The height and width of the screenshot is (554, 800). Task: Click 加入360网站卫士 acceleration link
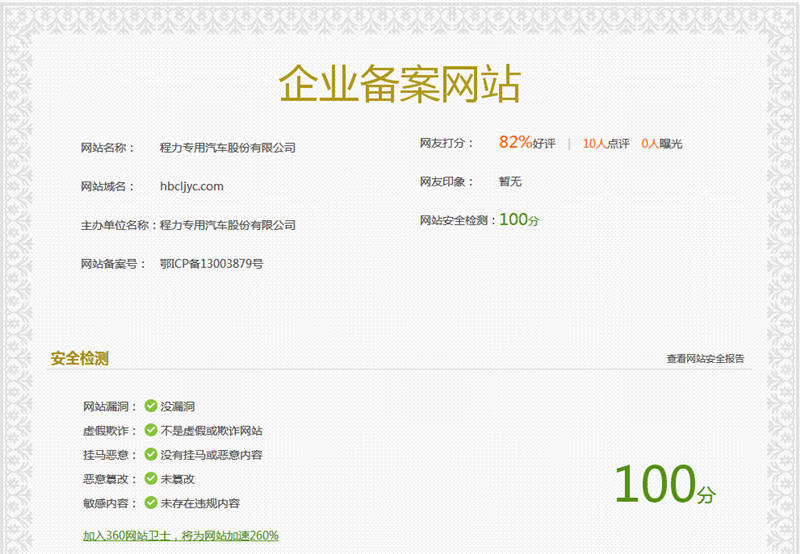(180, 536)
